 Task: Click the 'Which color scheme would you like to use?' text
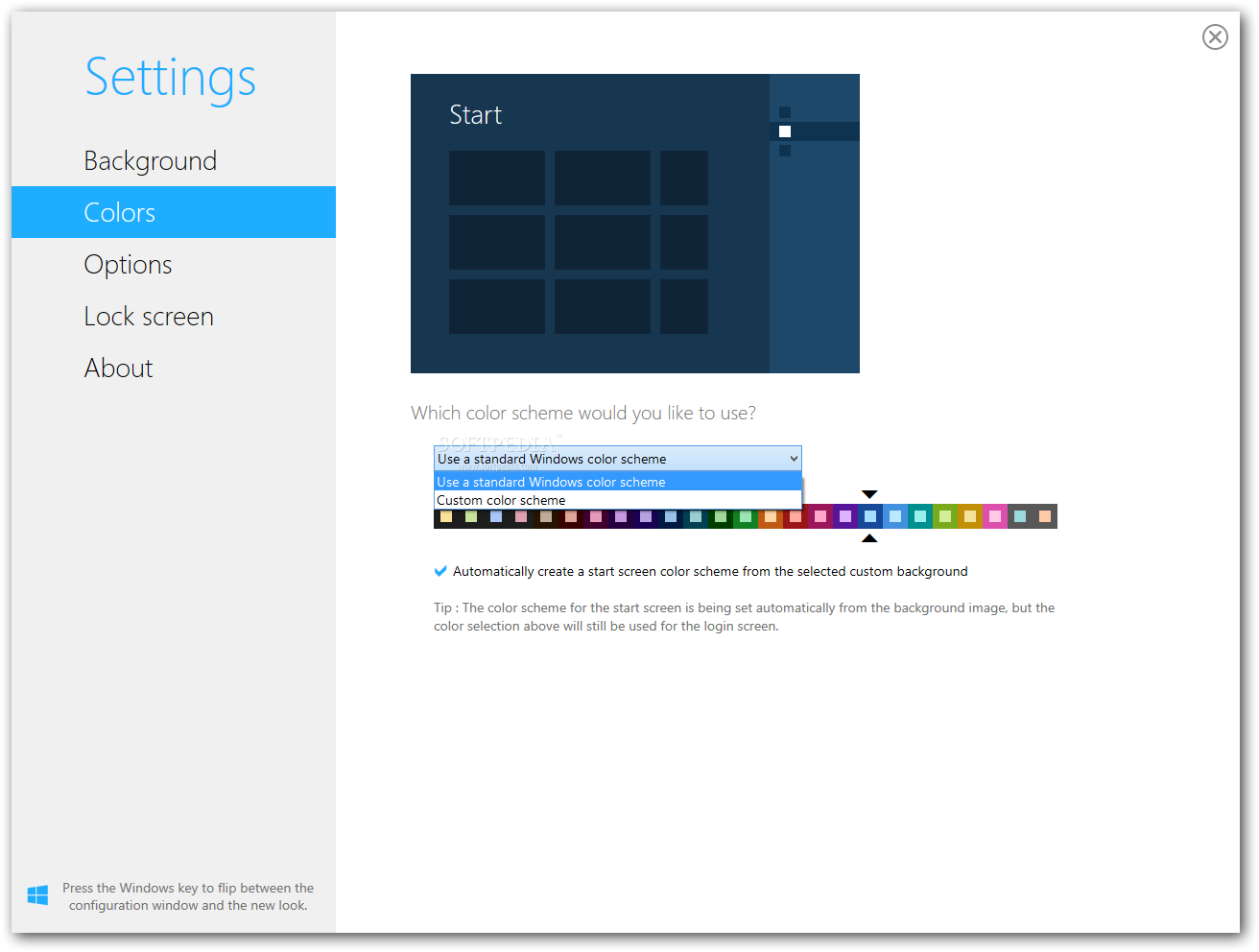tap(583, 413)
